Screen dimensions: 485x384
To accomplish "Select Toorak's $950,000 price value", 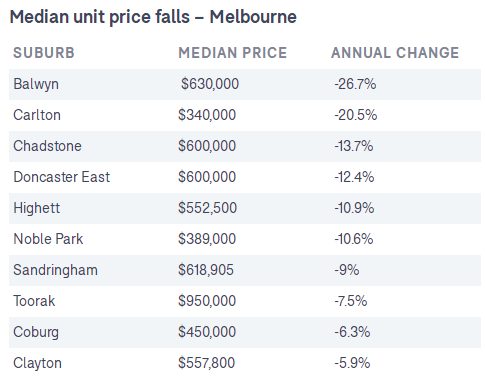I will coord(207,301).
